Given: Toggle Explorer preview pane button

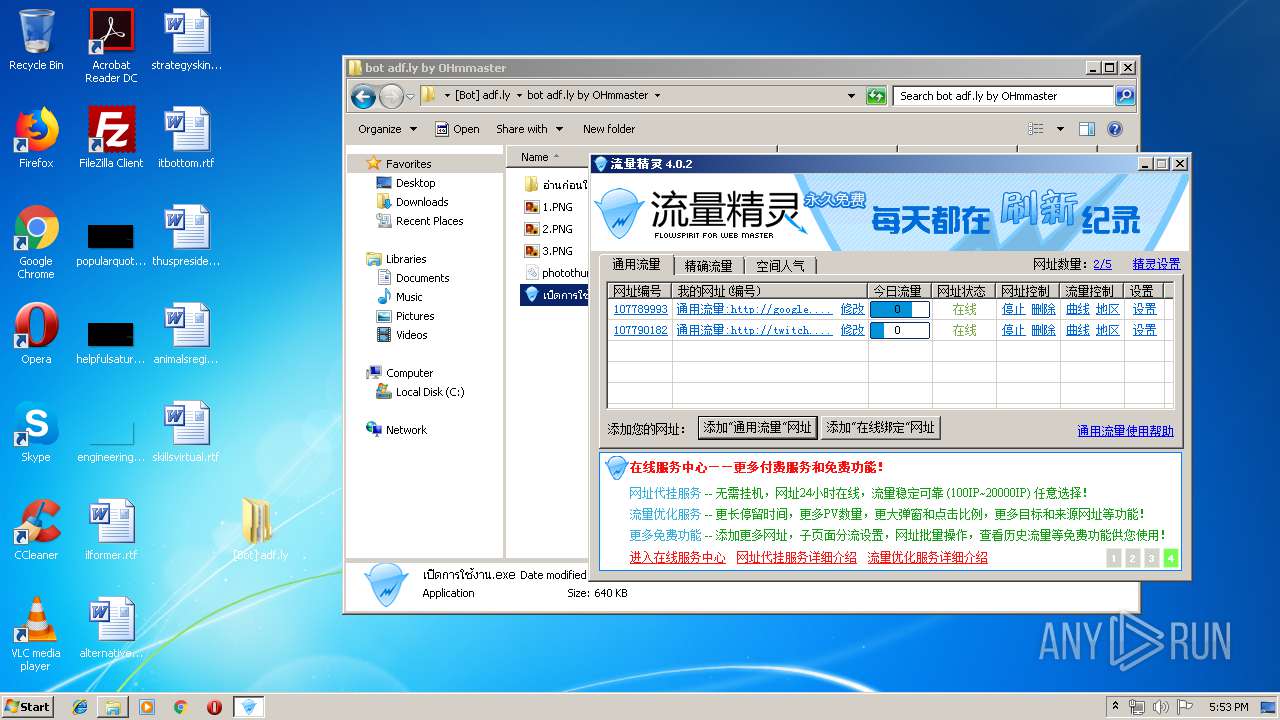Looking at the screenshot, I should coord(1087,129).
